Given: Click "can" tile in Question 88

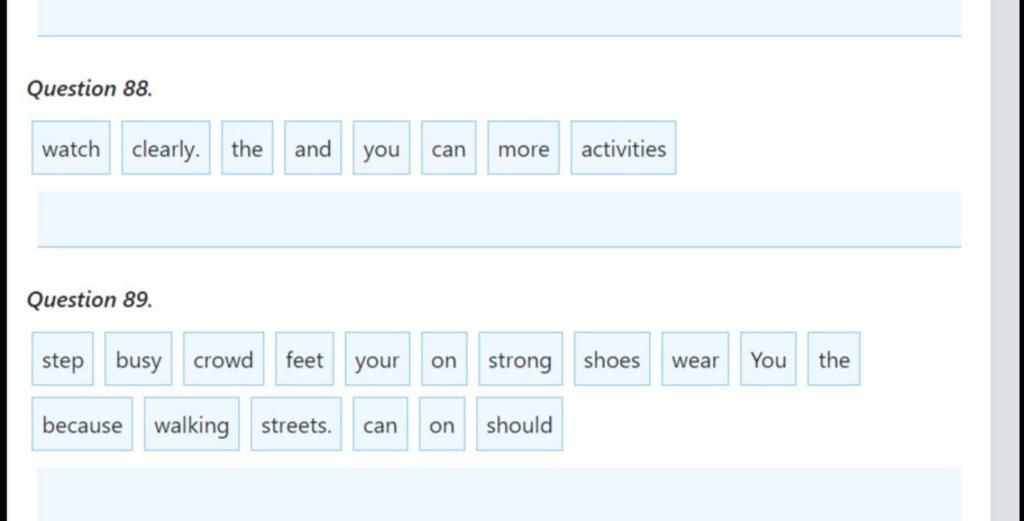Looking at the screenshot, I should tap(448, 149).
